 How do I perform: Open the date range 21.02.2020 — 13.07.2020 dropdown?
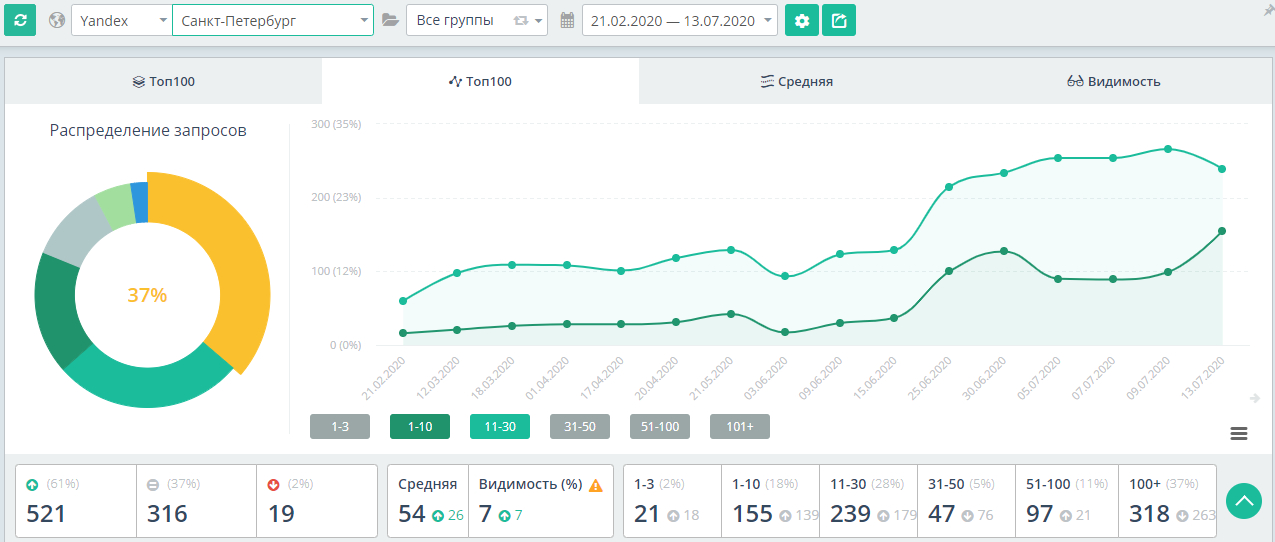pyautogui.click(x=680, y=20)
